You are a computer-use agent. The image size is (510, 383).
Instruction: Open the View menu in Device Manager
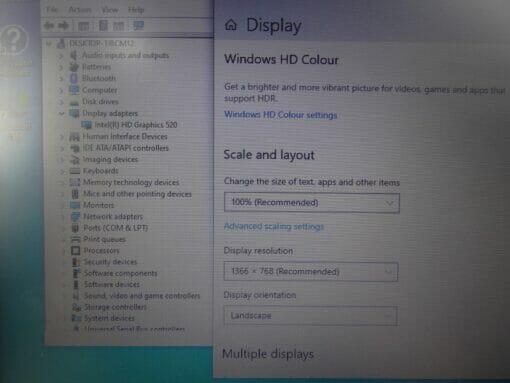pyautogui.click(x=110, y=9)
